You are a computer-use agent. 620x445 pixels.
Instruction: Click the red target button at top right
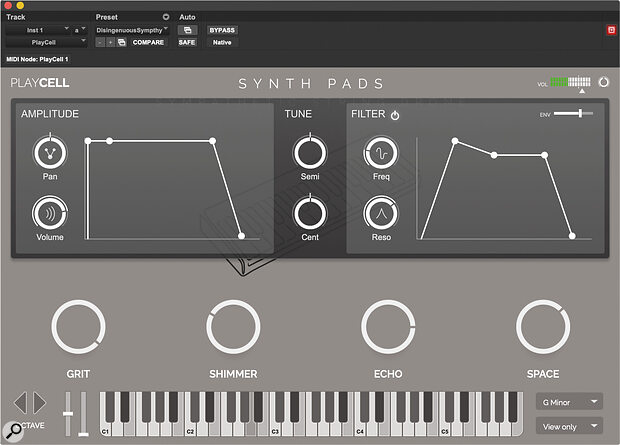point(611,30)
